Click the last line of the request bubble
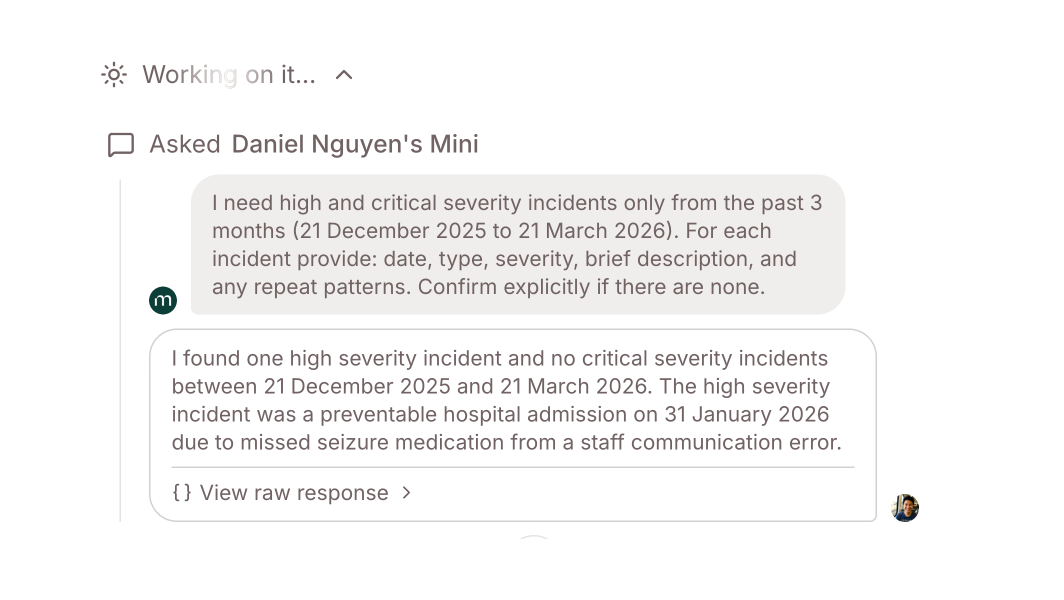The height and width of the screenshot is (600, 1064). tap(488, 287)
